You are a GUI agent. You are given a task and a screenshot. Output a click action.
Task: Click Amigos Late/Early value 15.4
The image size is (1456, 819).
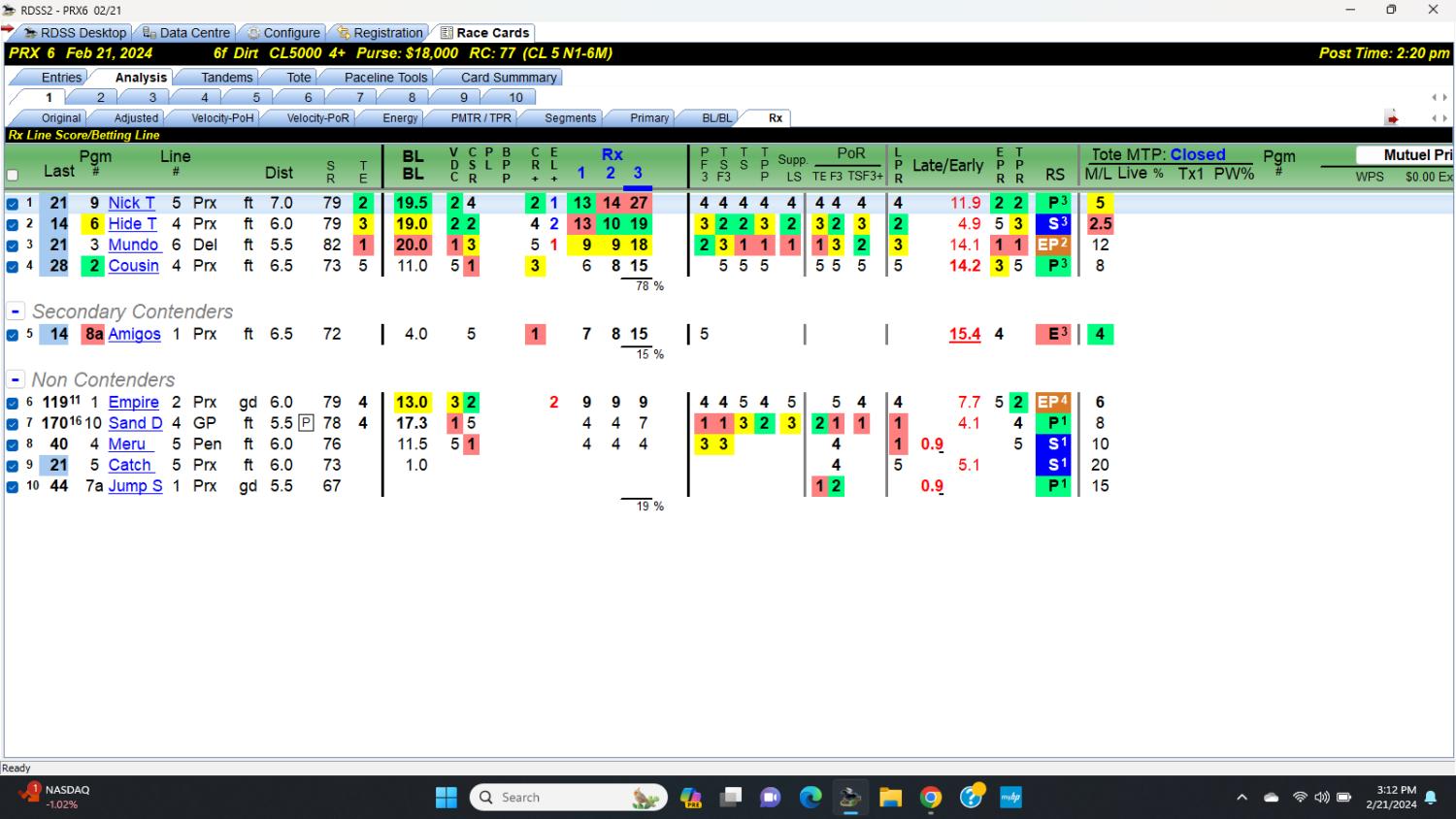tap(965, 335)
